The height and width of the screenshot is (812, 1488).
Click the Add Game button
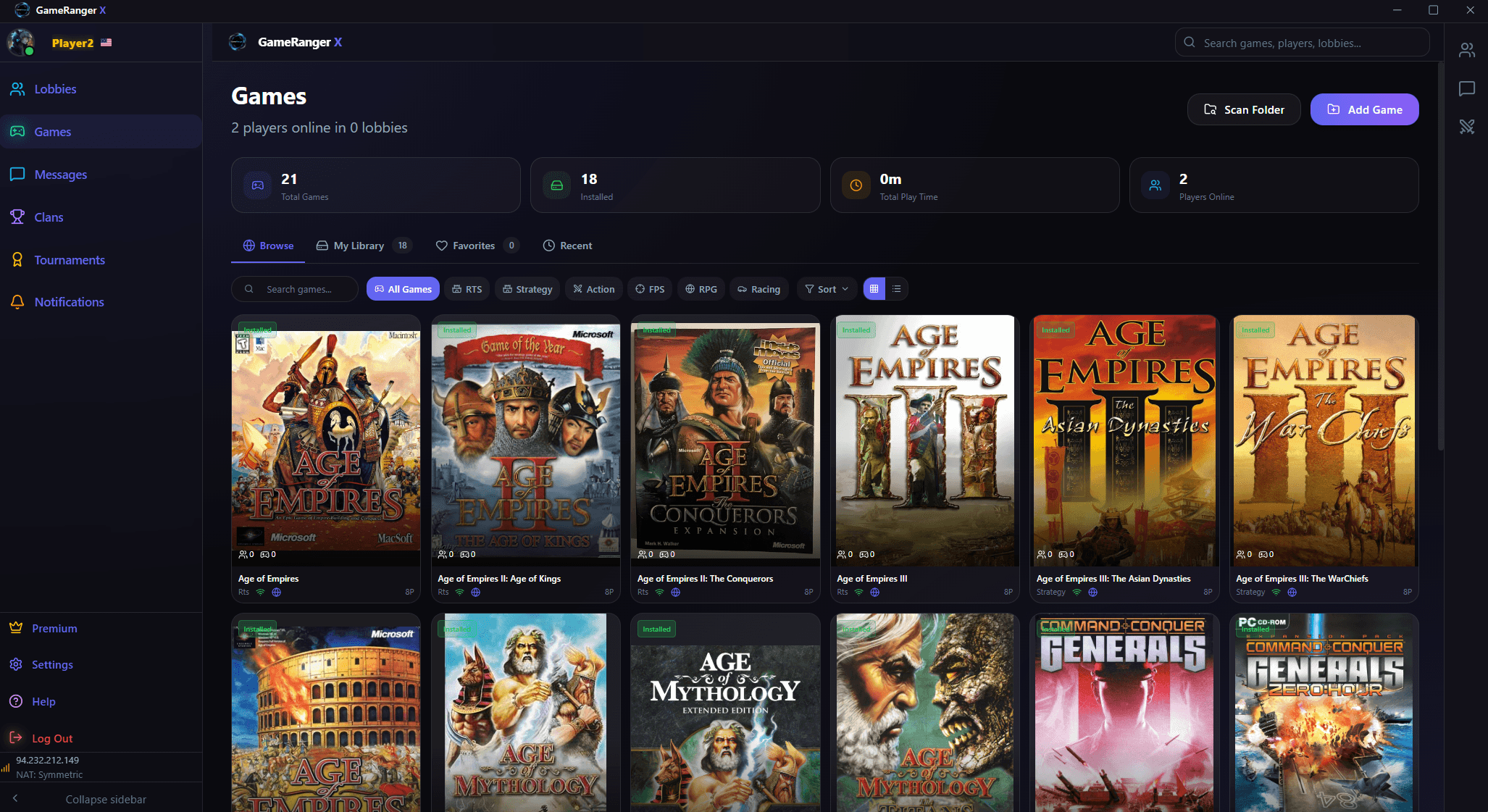point(1364,109)
